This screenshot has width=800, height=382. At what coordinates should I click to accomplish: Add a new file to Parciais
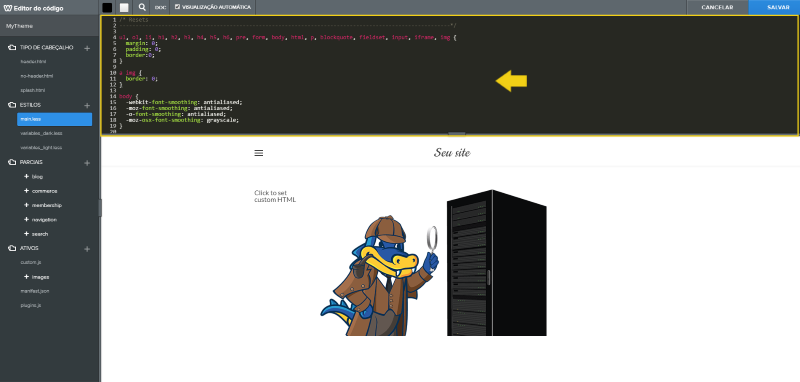tap(87, 163)
